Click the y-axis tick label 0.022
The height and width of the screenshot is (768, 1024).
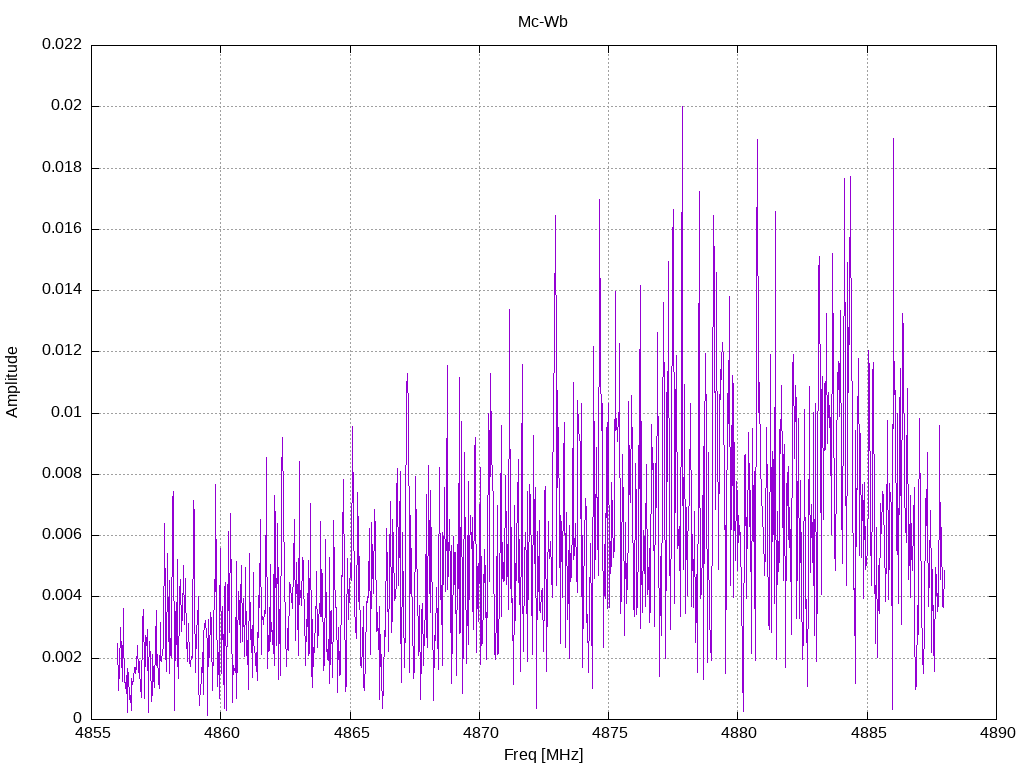pos(62,44)
